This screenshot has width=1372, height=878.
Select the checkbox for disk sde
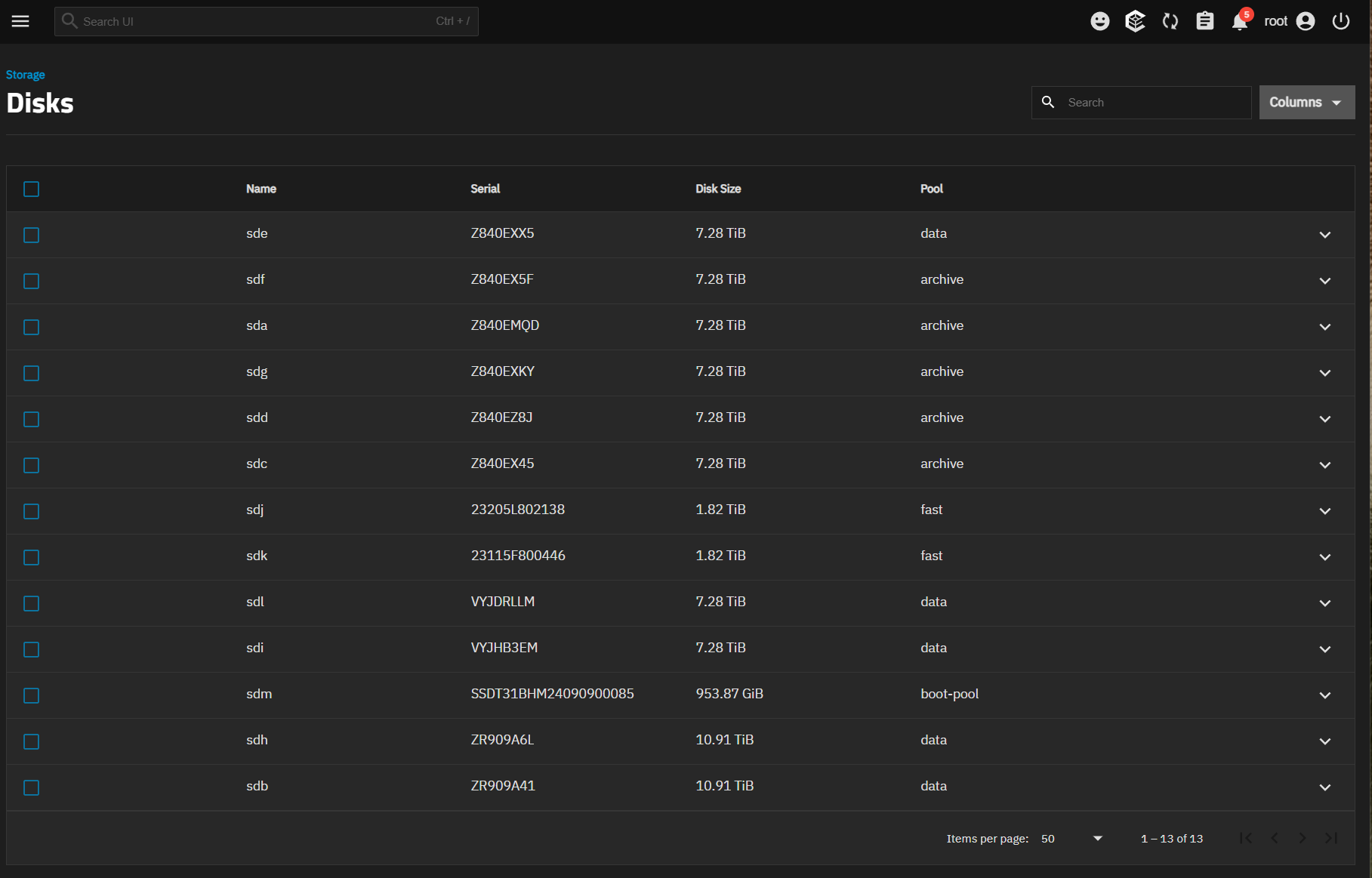[x=31, y=235]
